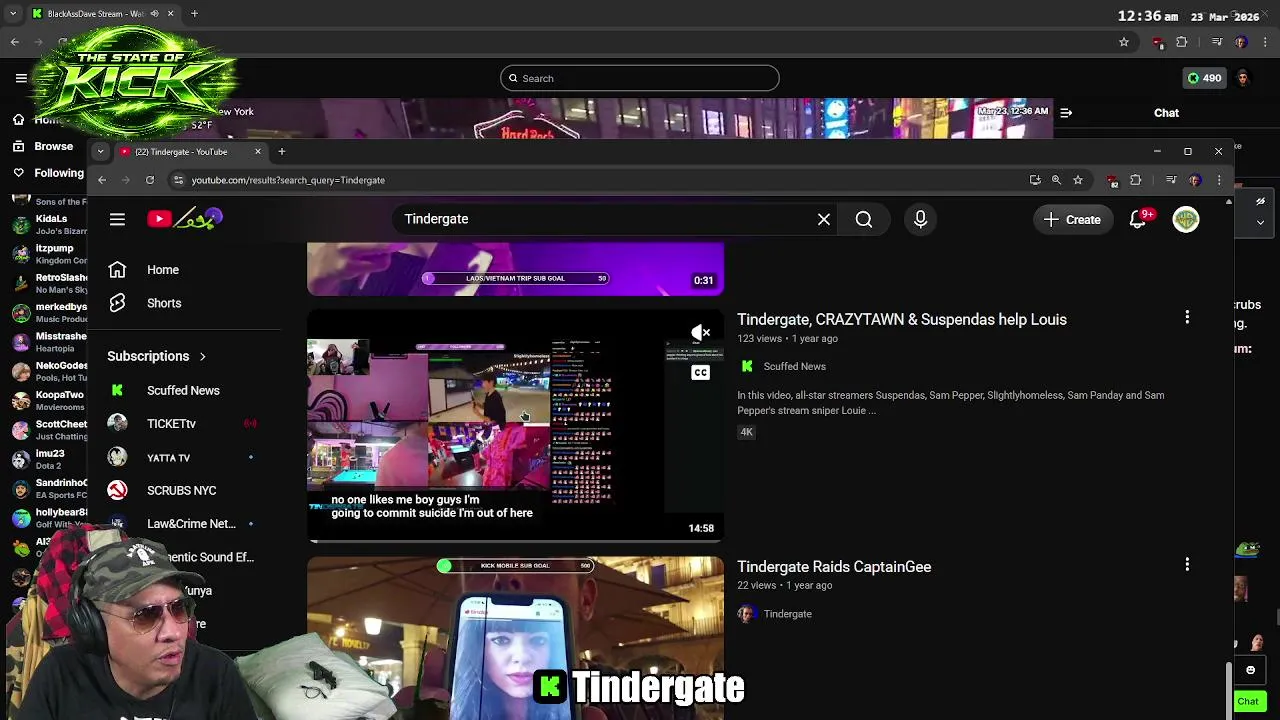Screen dimensions: 1280x720
Task: Run the YouTube search magnifier button
Action: (864, 219)
